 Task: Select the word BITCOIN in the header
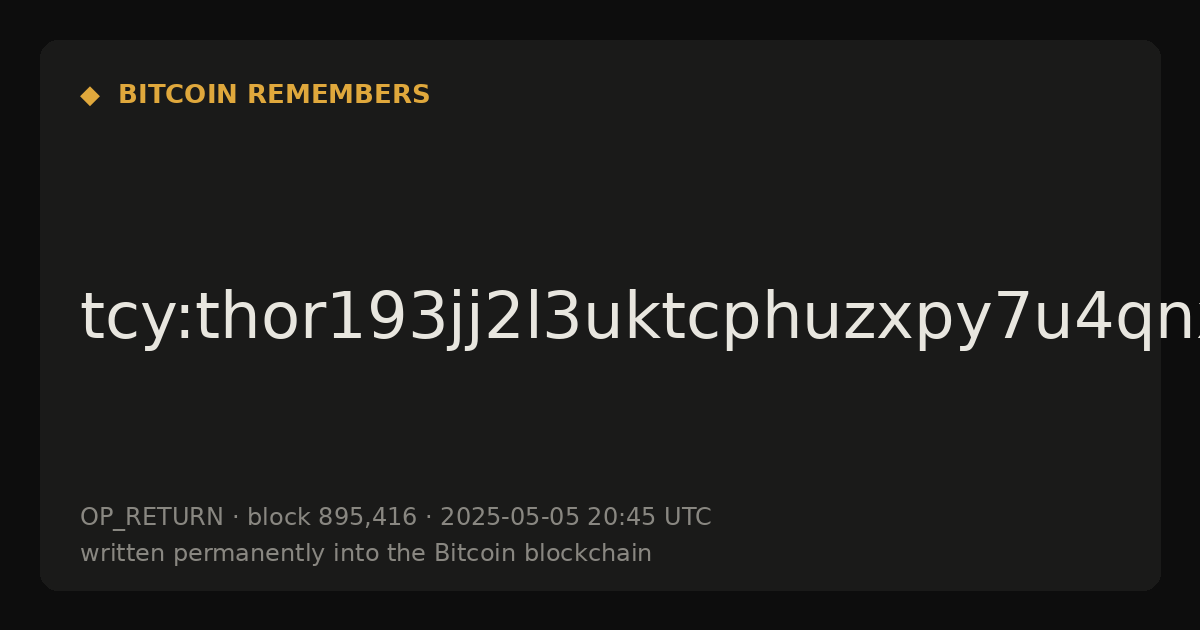click(178, 95)
